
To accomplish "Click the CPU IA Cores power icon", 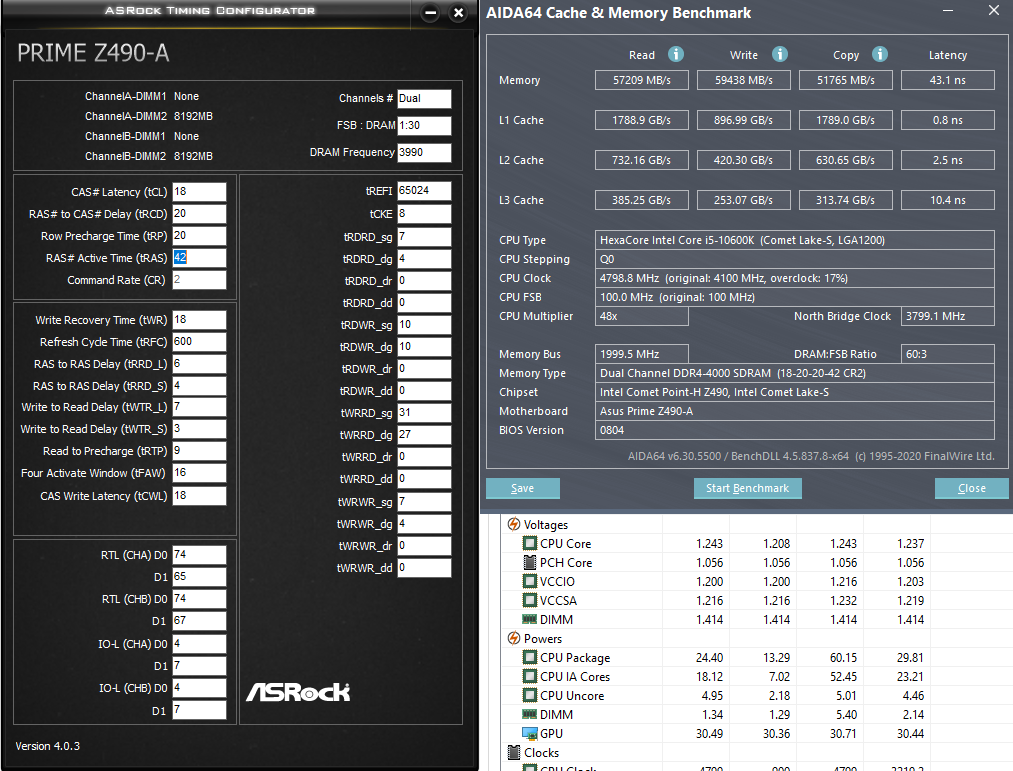I will pyautogui.click(x=530, y=677).
